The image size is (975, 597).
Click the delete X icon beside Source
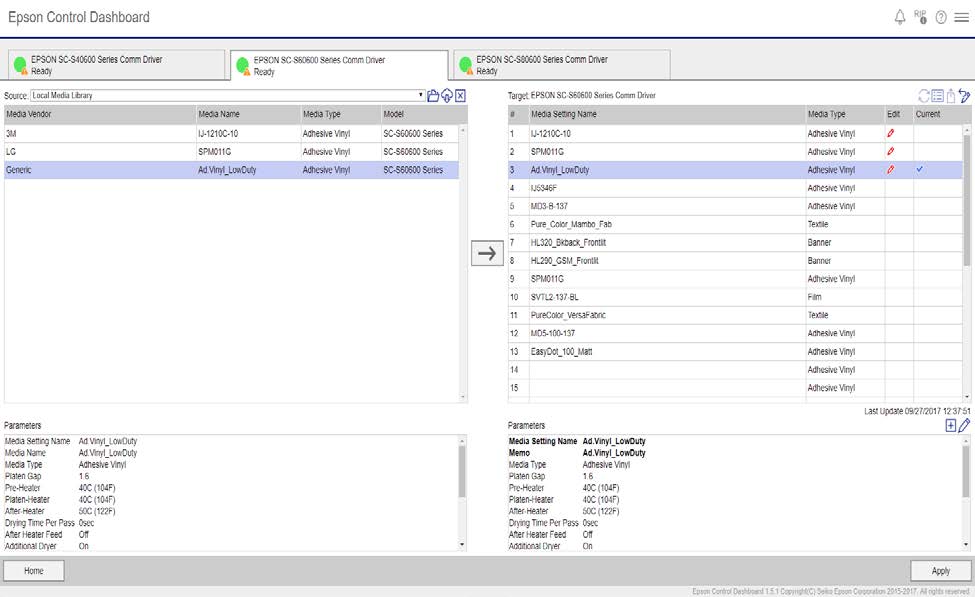460,96
